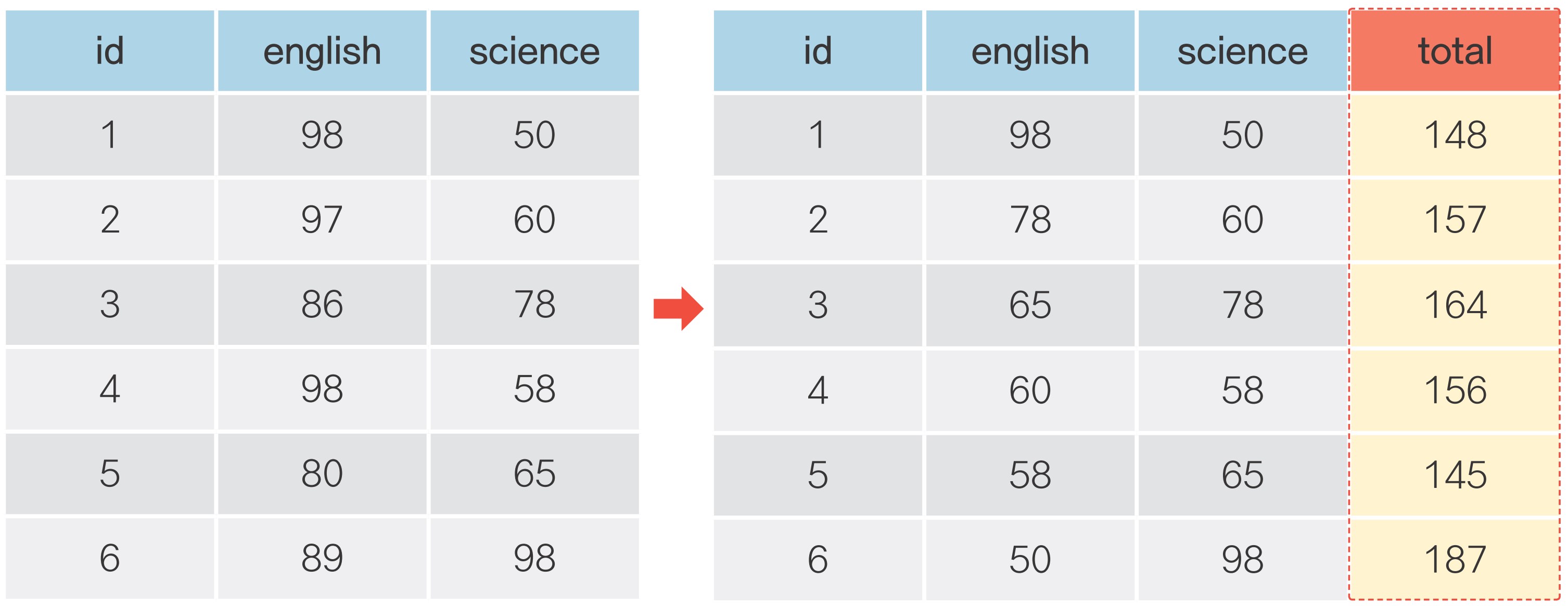Click the right table's english header
Viewport: 1568px width, 606px height.
tap(1030, 51)
